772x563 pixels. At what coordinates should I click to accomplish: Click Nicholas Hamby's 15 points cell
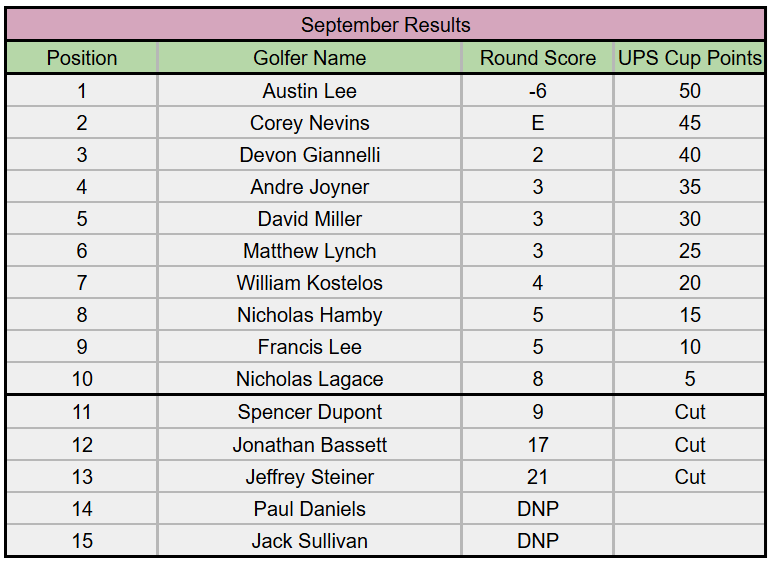[x=689, y=315]
